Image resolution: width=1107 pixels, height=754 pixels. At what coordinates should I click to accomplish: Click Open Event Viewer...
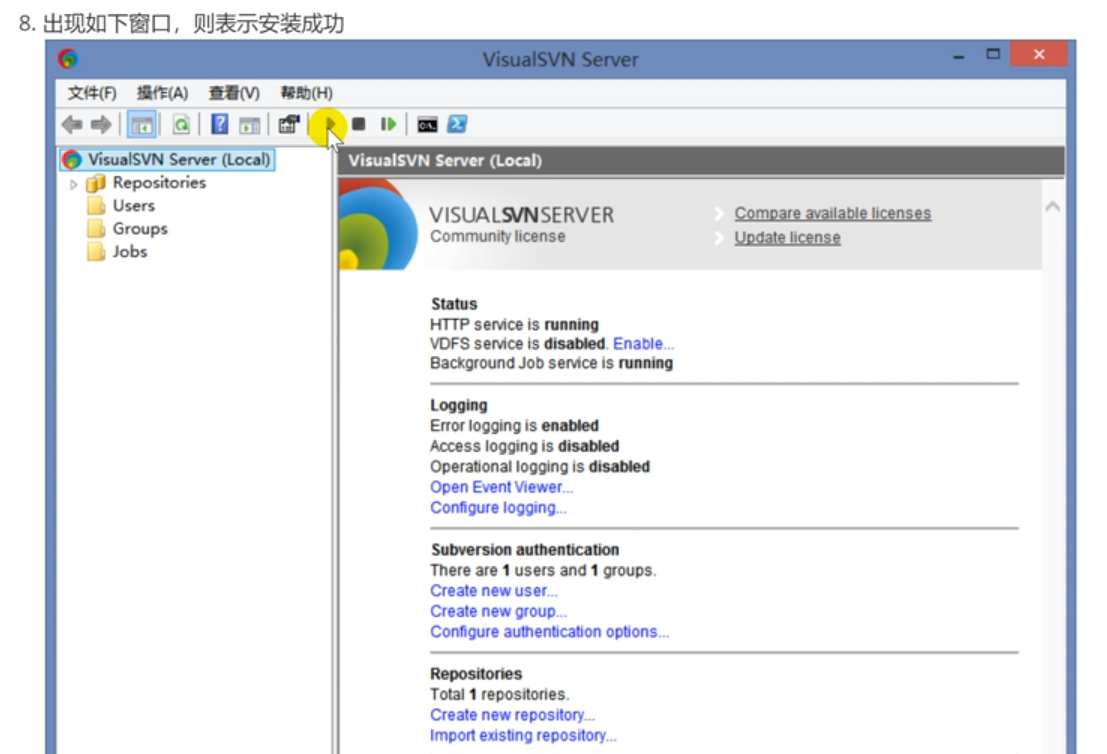pos(501,487)
